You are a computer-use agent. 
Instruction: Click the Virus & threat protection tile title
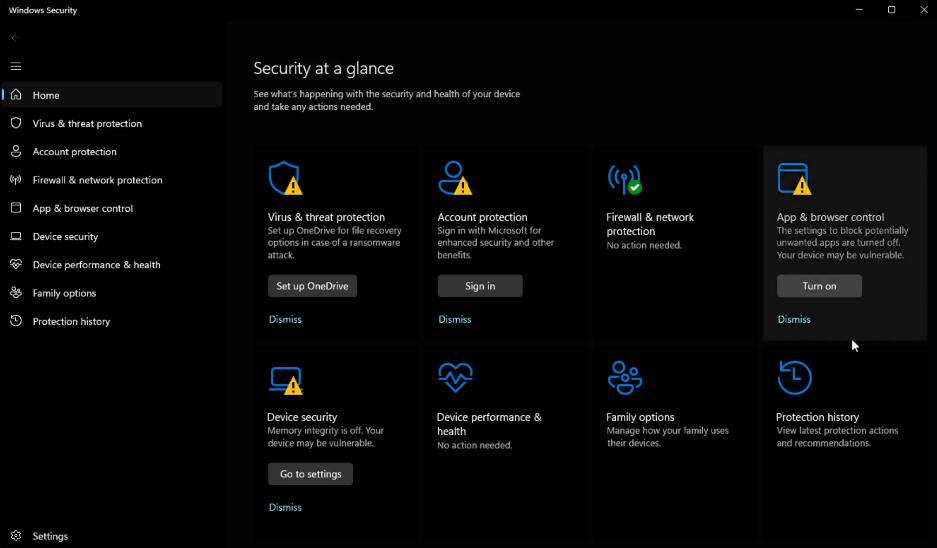point(326,217)
